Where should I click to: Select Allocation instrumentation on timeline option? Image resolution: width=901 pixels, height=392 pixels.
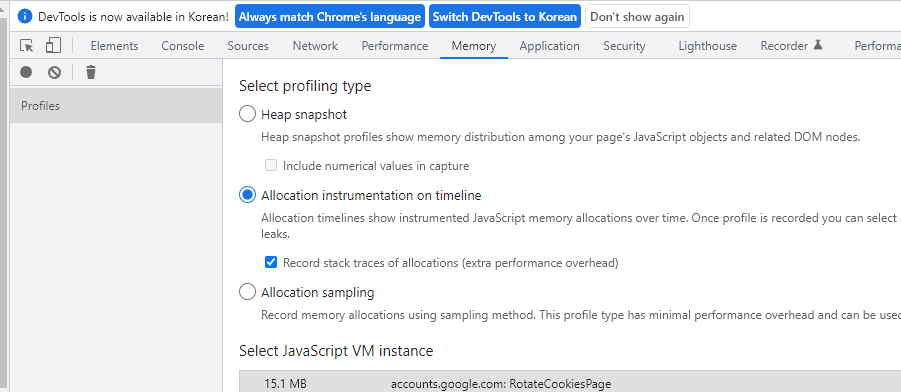(x=247, y=195)
